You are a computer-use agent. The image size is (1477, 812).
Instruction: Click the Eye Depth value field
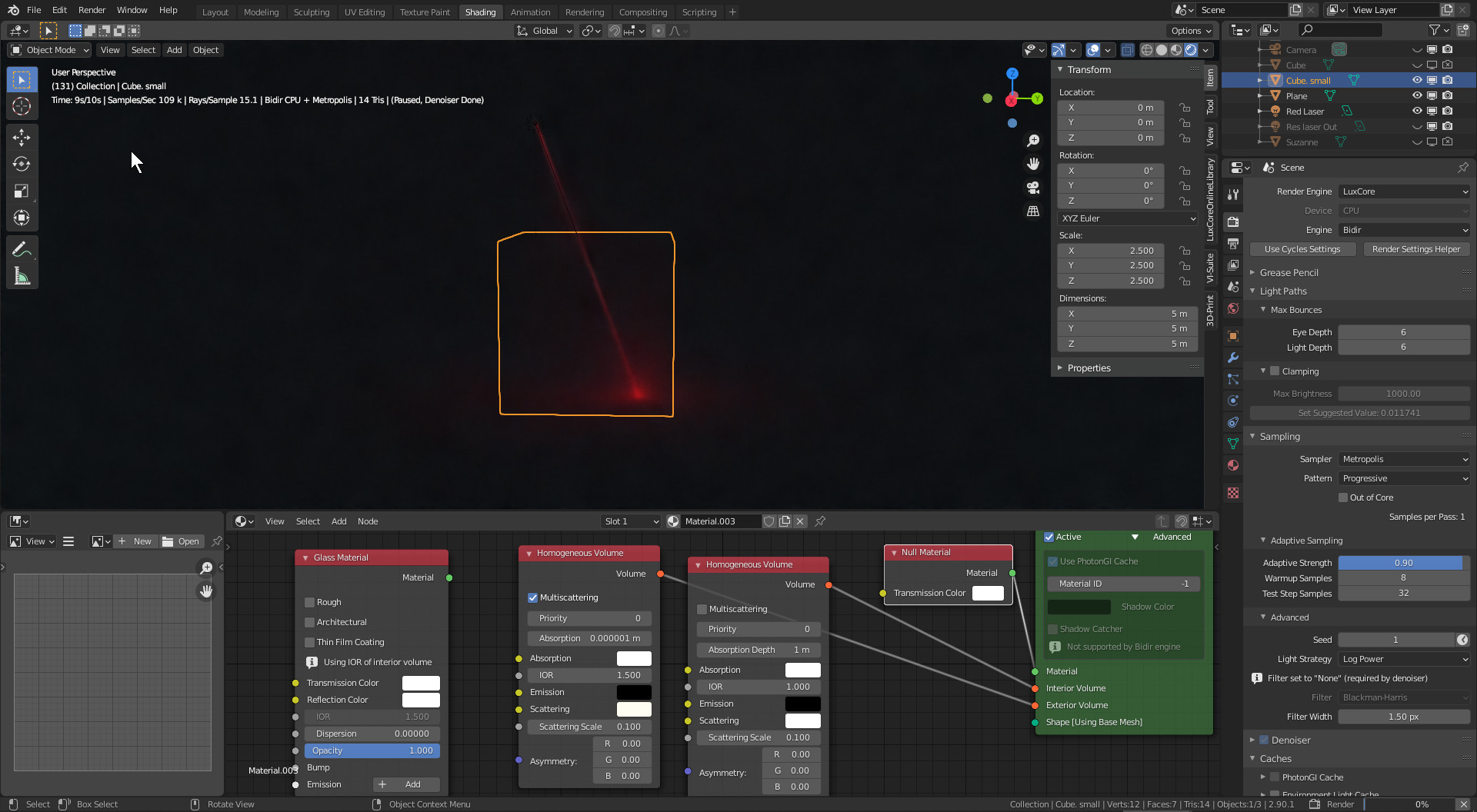1403,332
